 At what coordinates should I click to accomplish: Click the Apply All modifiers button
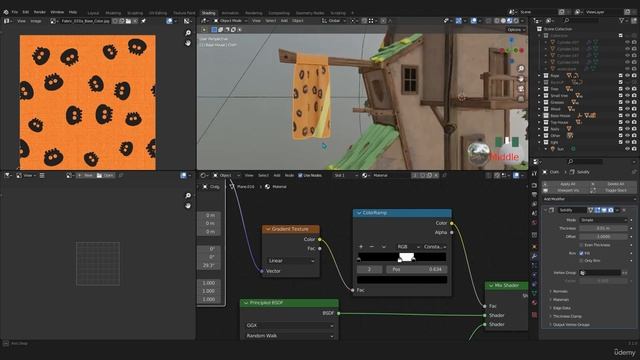[567, 184]
